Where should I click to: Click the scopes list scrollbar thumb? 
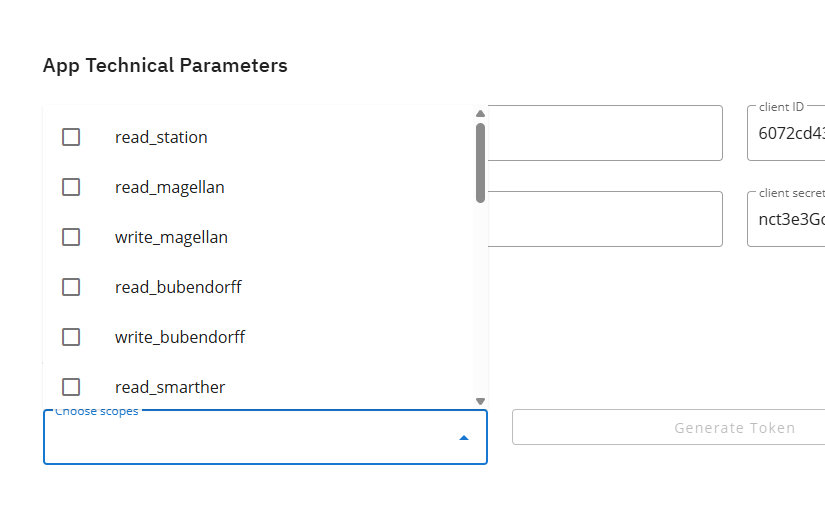(480, 160)
